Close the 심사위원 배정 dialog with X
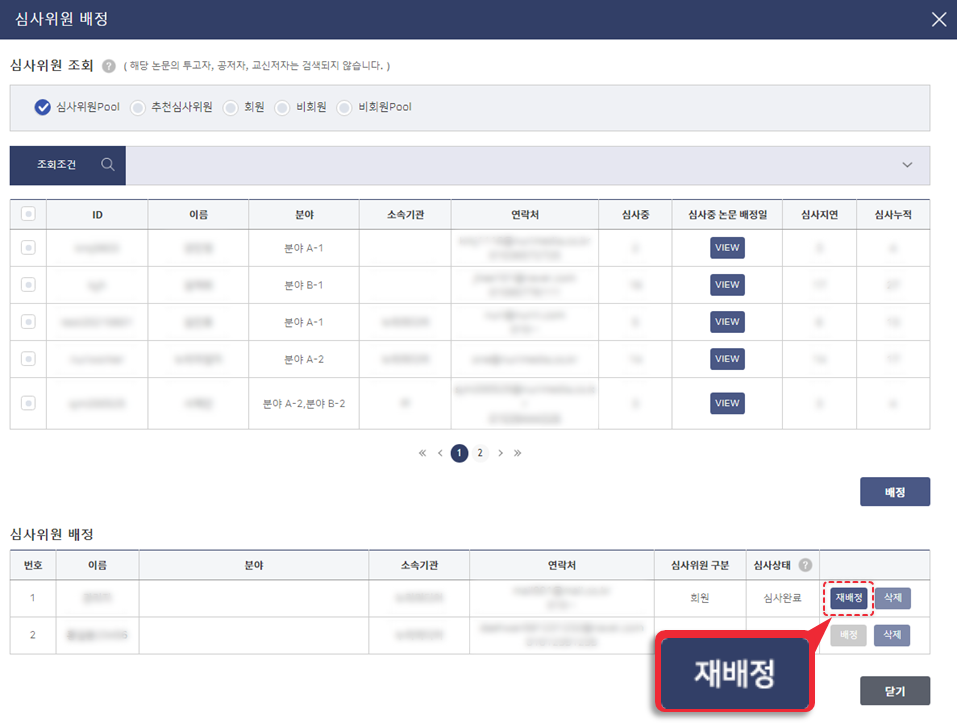The height and width of the screenshot is (727, 957). tap(938, 19)
